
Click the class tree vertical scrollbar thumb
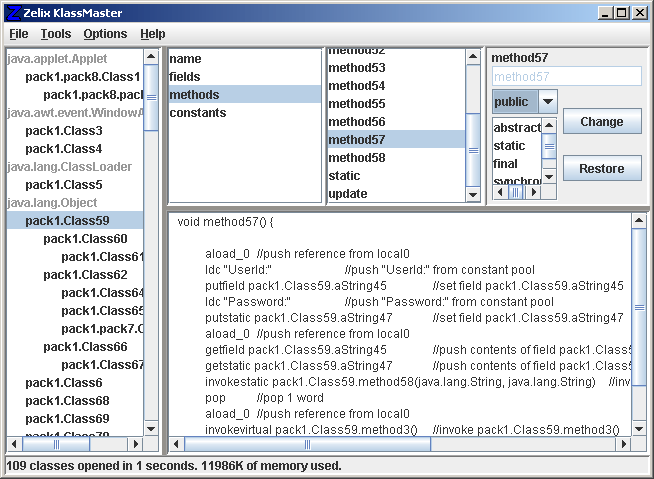point(151,98)
